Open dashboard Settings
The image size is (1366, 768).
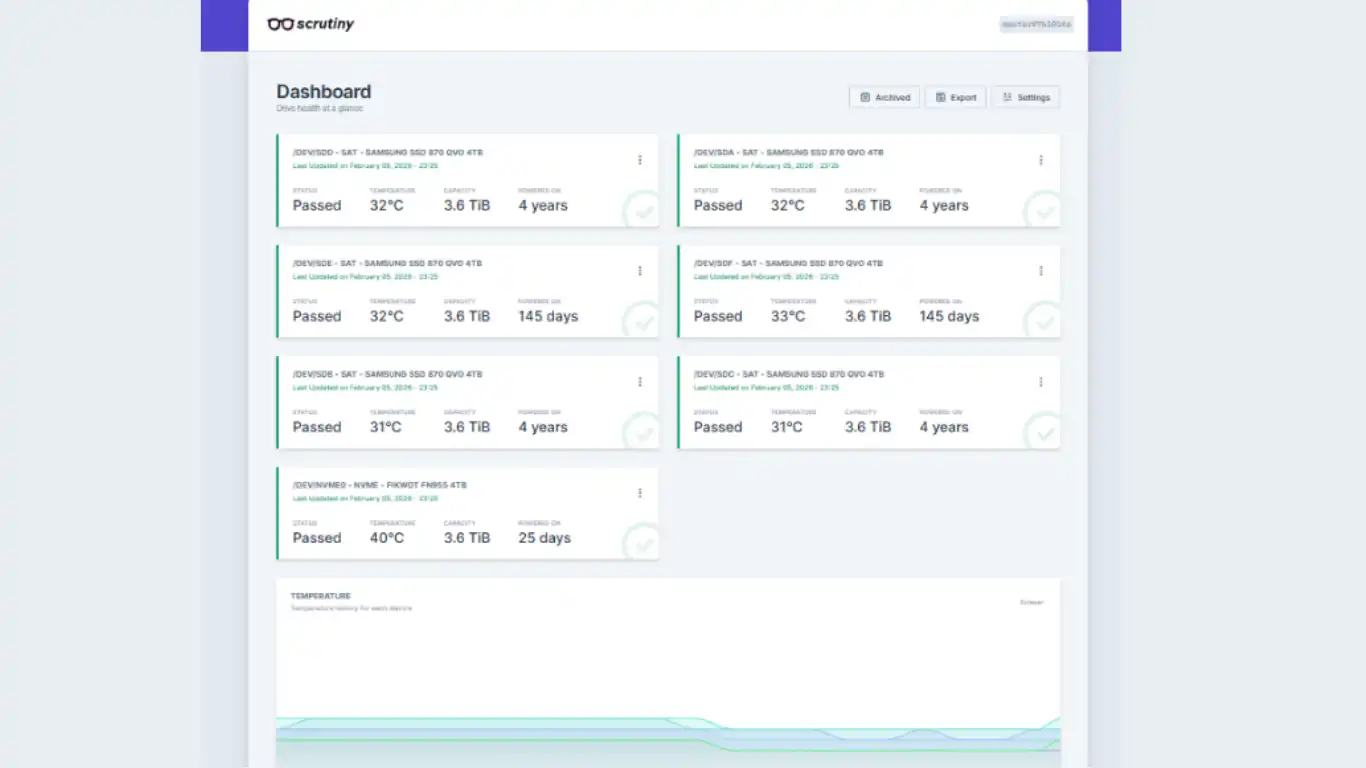pos(1026,97)
